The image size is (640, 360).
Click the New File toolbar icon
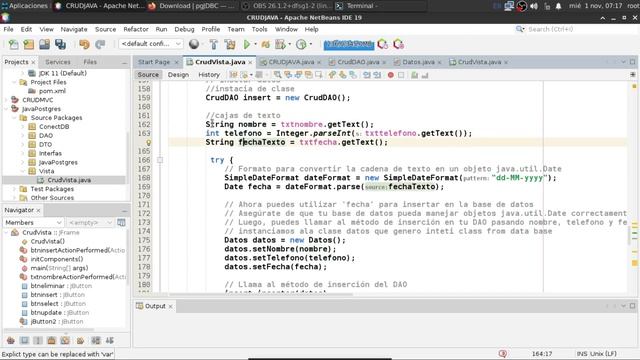pyautogui.click(x=13, y=44)
